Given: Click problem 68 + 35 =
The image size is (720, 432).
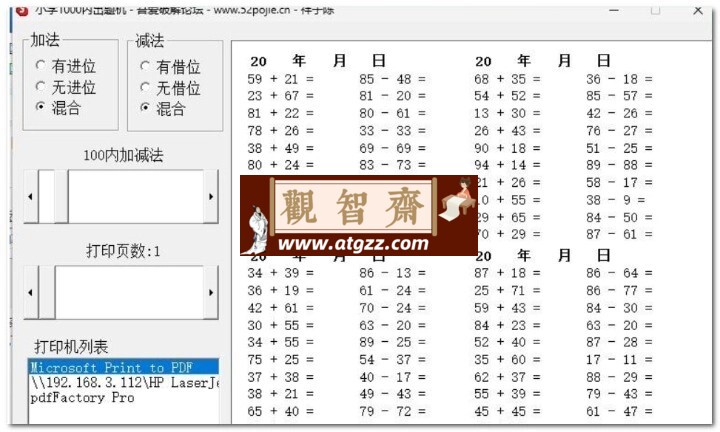Looking at the screenshot, I should [507, 79].
